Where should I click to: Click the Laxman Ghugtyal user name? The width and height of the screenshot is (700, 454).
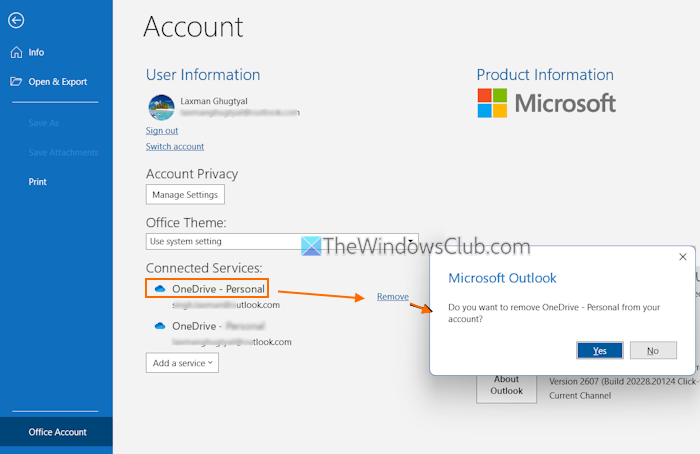(x=214, y=101)
